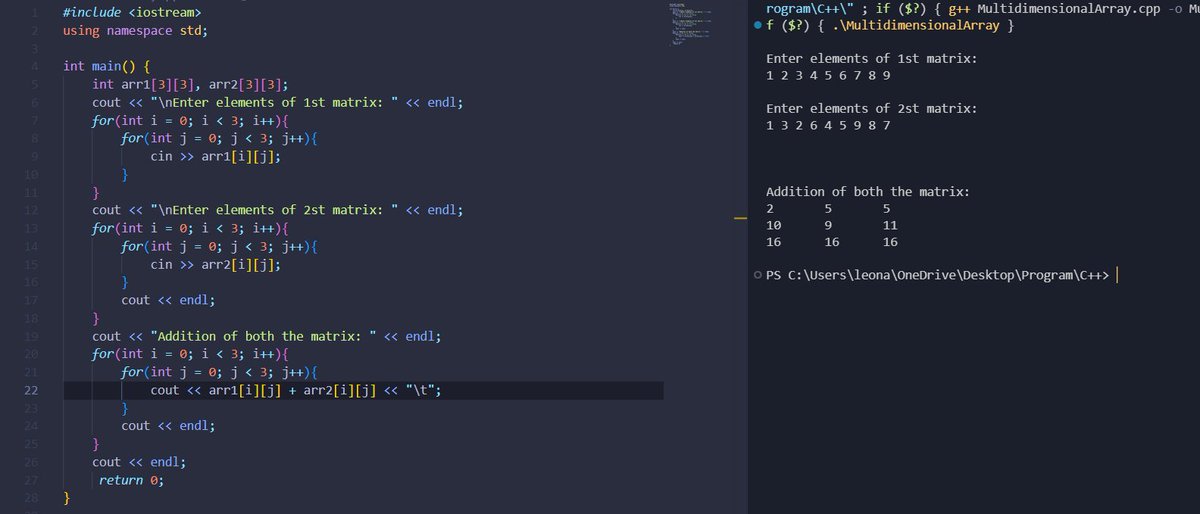Click terminal input '1 2 3 4 5 6 7 8 9'

point(828,75)
